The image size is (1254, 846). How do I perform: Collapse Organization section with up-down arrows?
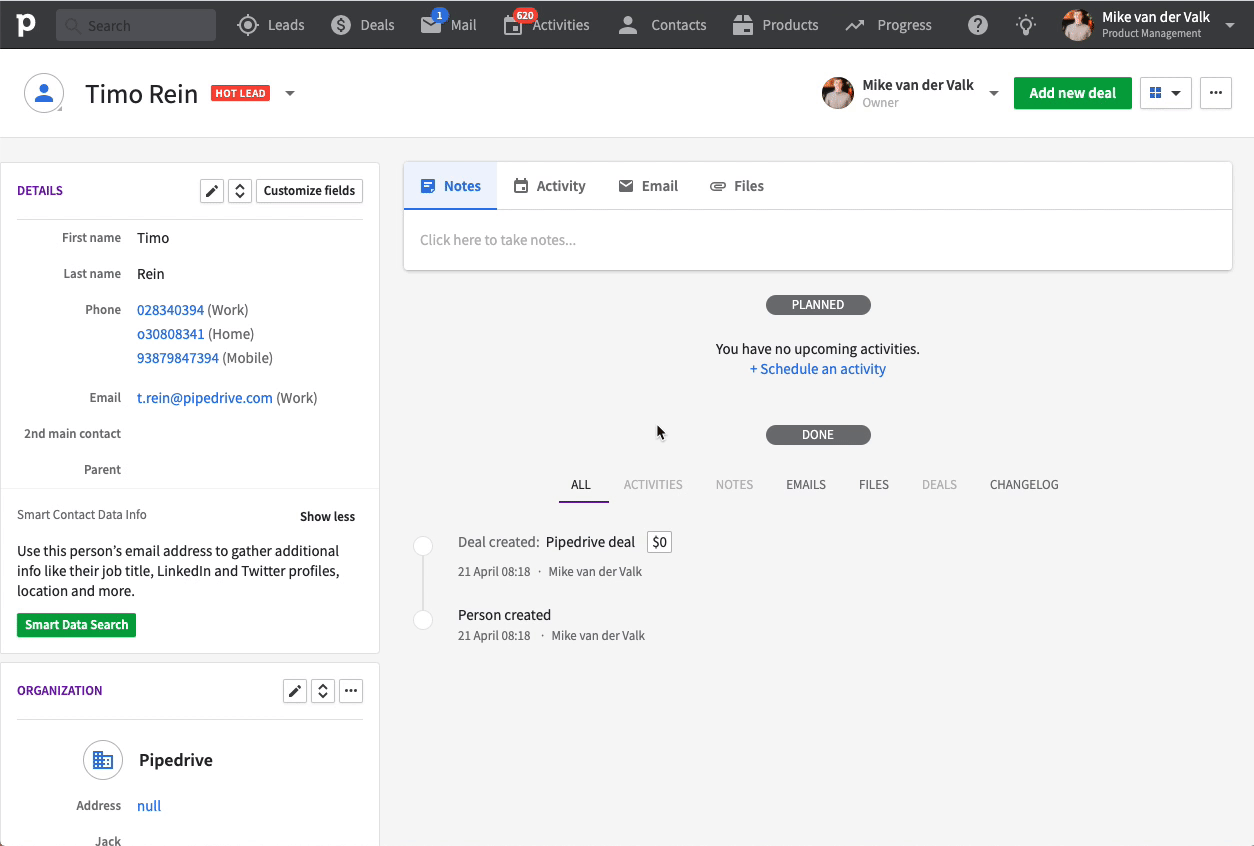point(322,691)
